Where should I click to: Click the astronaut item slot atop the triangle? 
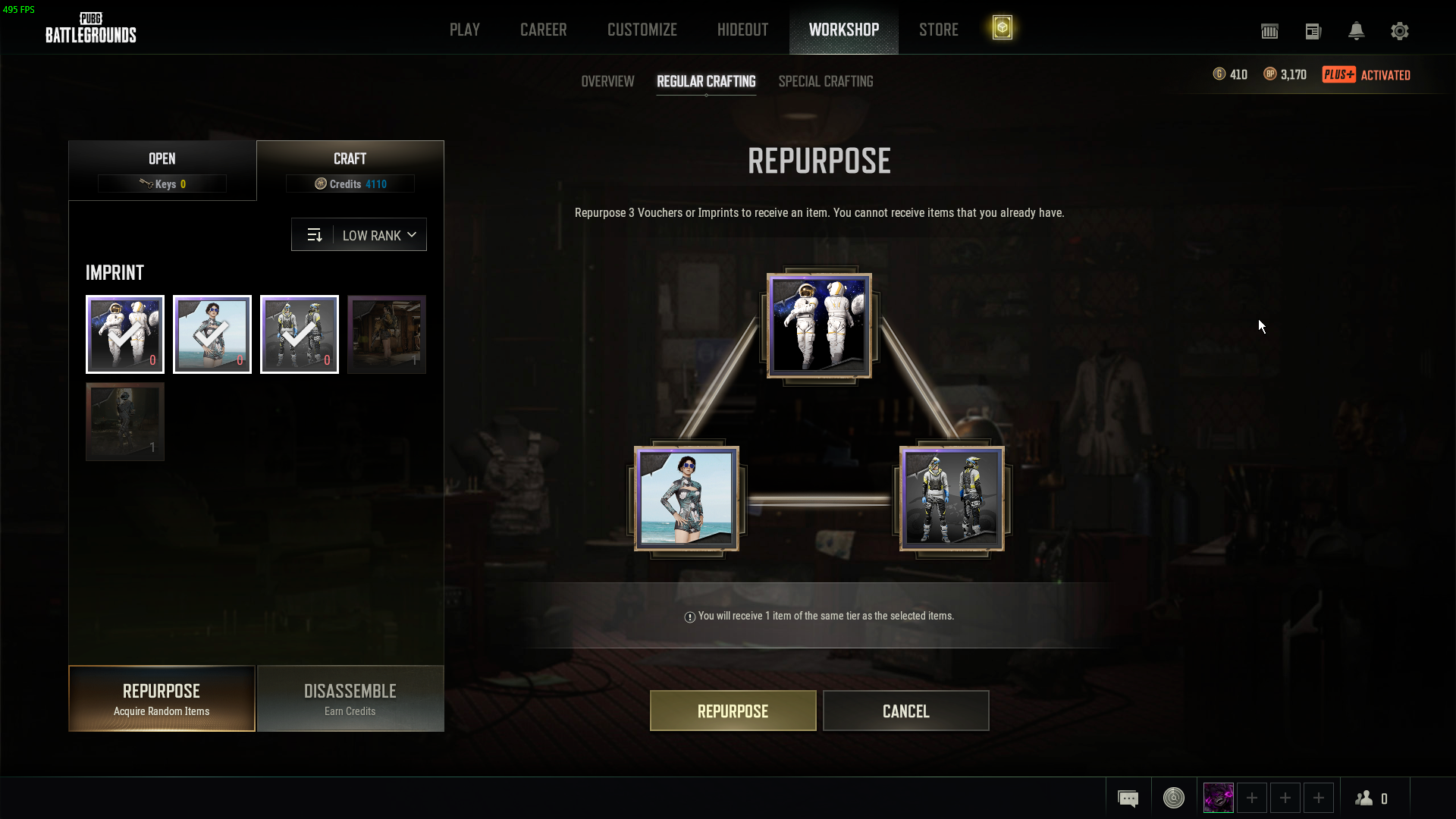click(819, 325)
